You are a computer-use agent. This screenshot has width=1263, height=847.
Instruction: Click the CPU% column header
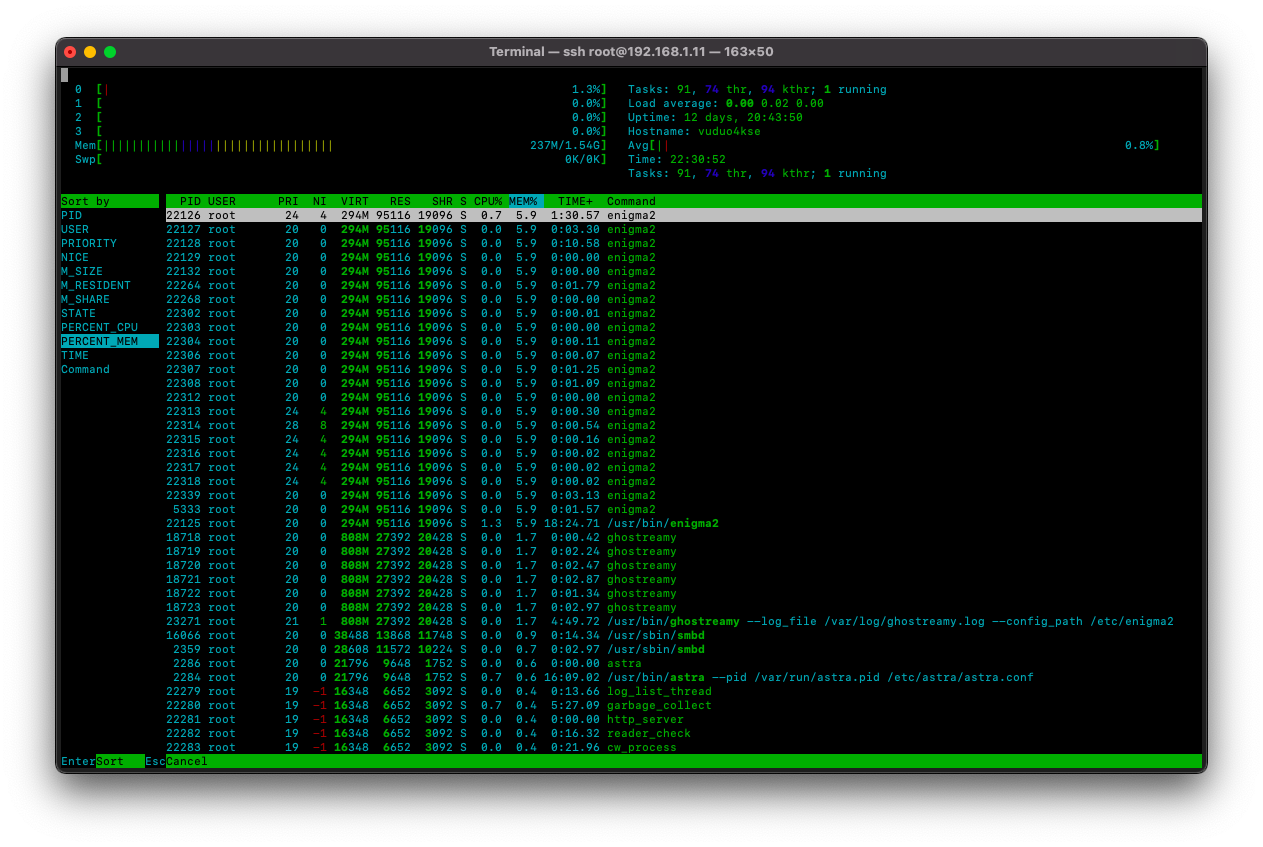[x=488, y=201]
